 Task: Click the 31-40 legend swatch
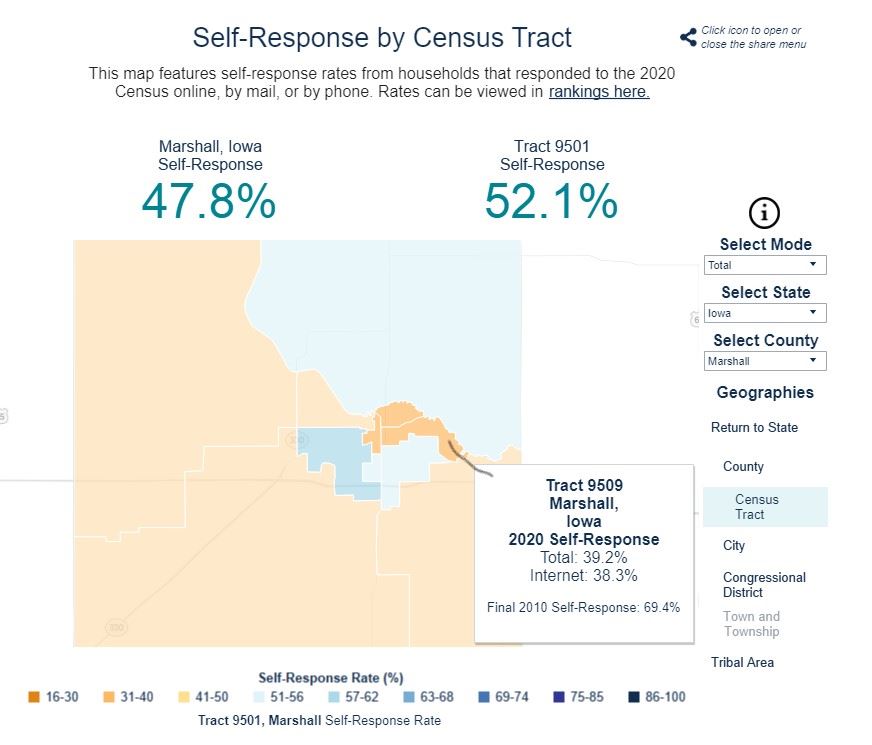point(109,697)
